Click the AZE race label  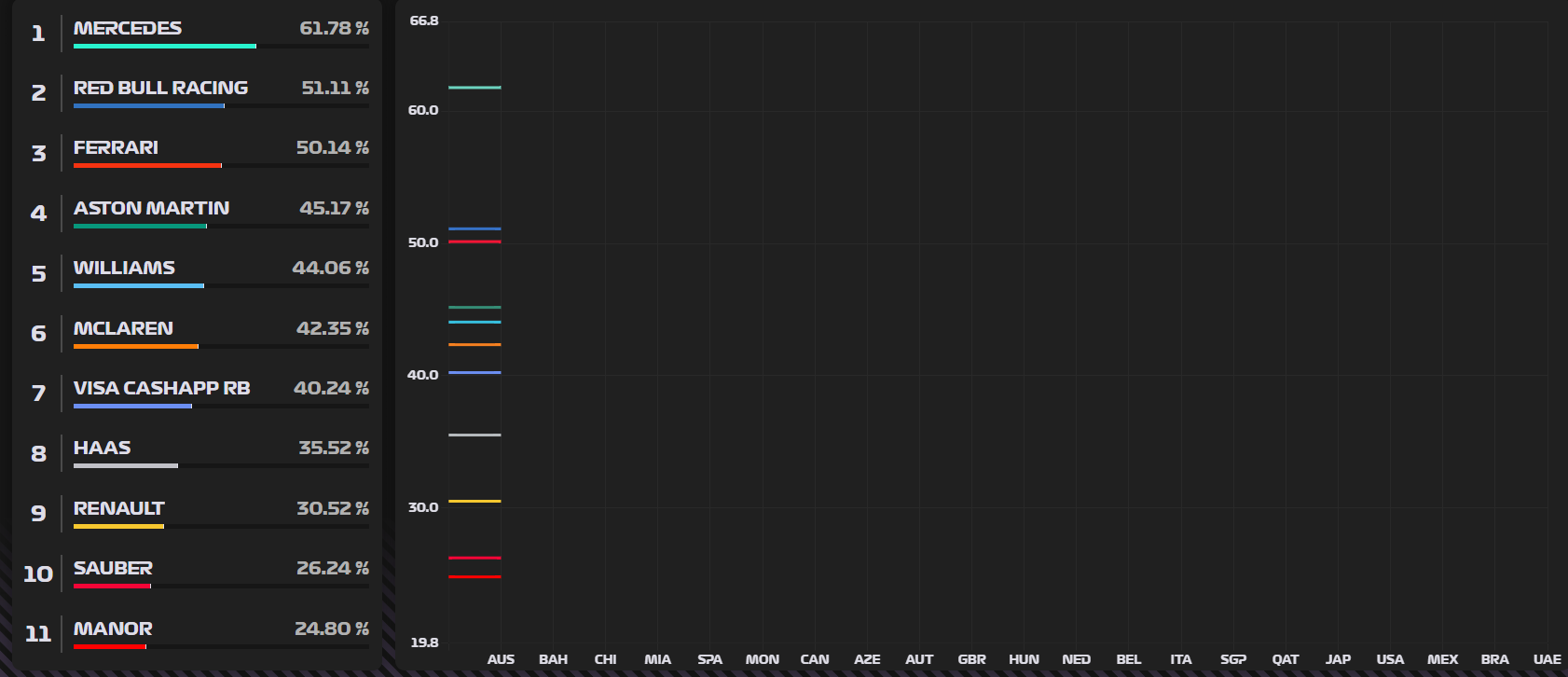(867, 659)
